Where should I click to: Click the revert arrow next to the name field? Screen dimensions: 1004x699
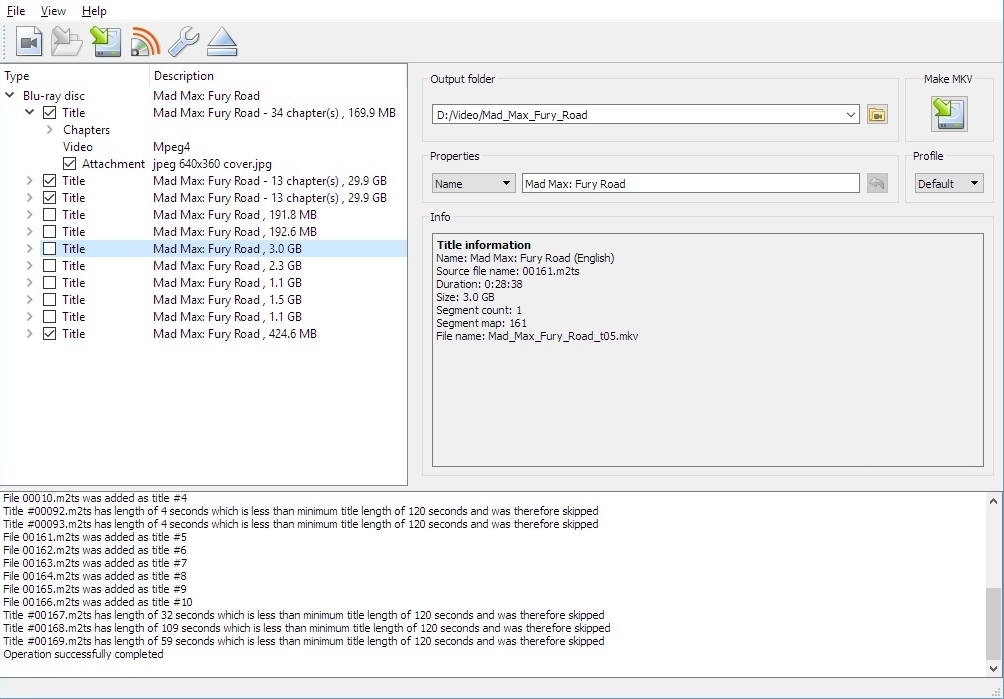[877, 183]
